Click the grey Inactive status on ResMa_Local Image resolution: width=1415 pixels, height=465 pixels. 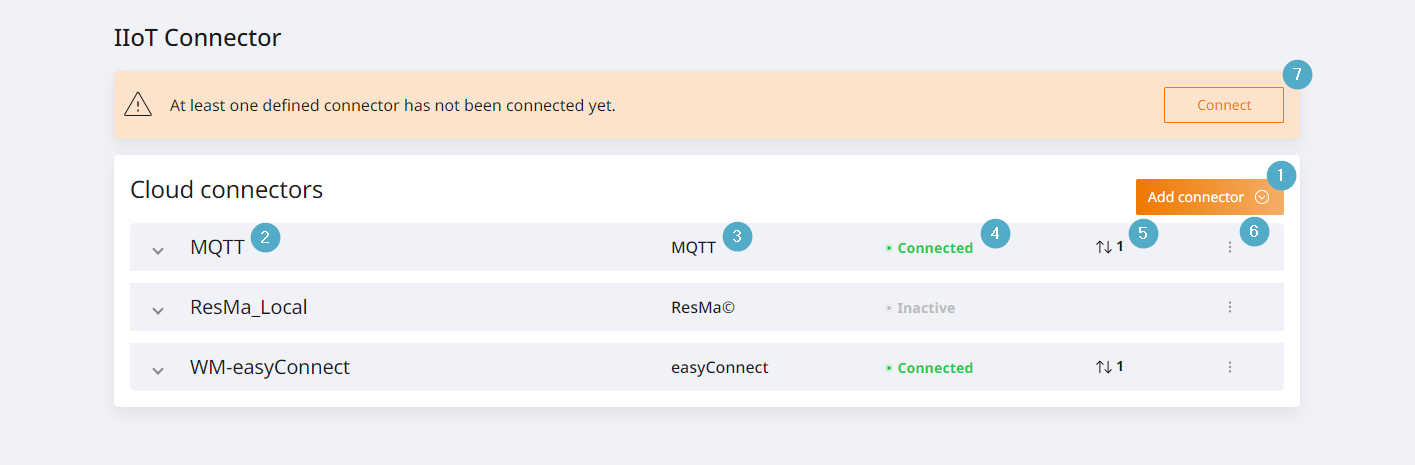[920, 308]
